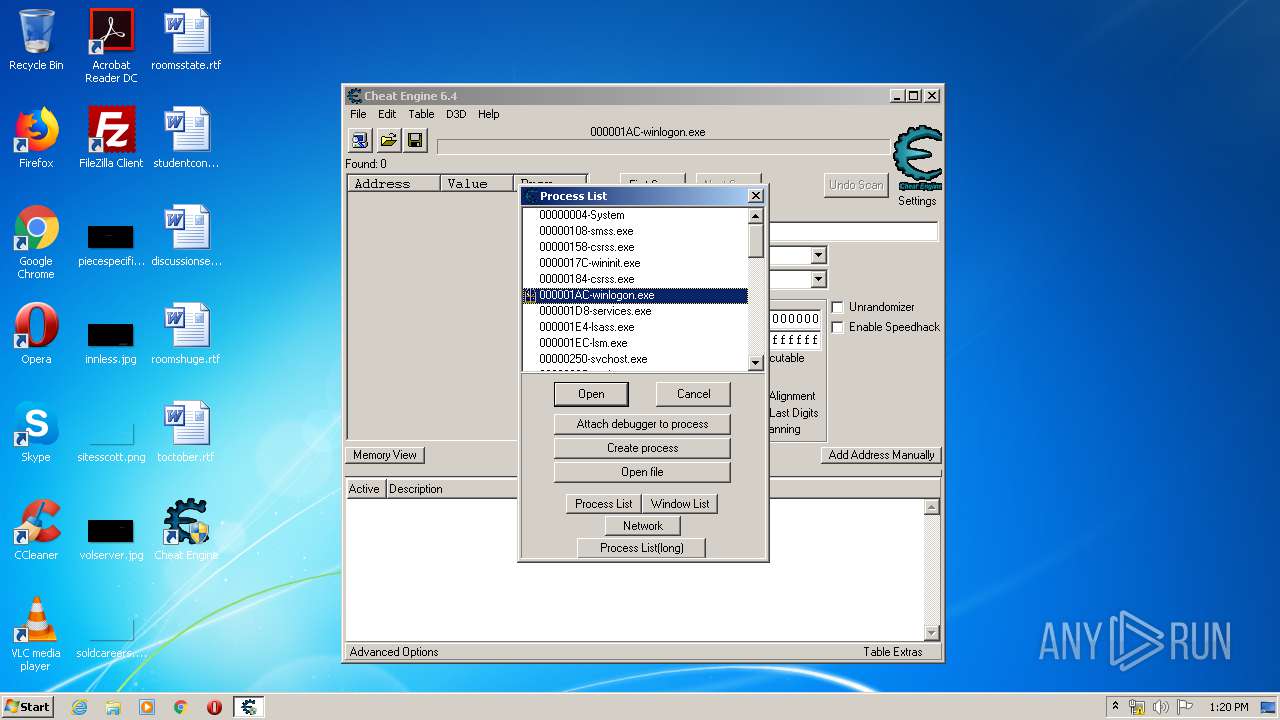This screenshot has height=720, width=1280.
Task: Select roomsstate.rtf desktop file
Action: (x=186, y=40)
